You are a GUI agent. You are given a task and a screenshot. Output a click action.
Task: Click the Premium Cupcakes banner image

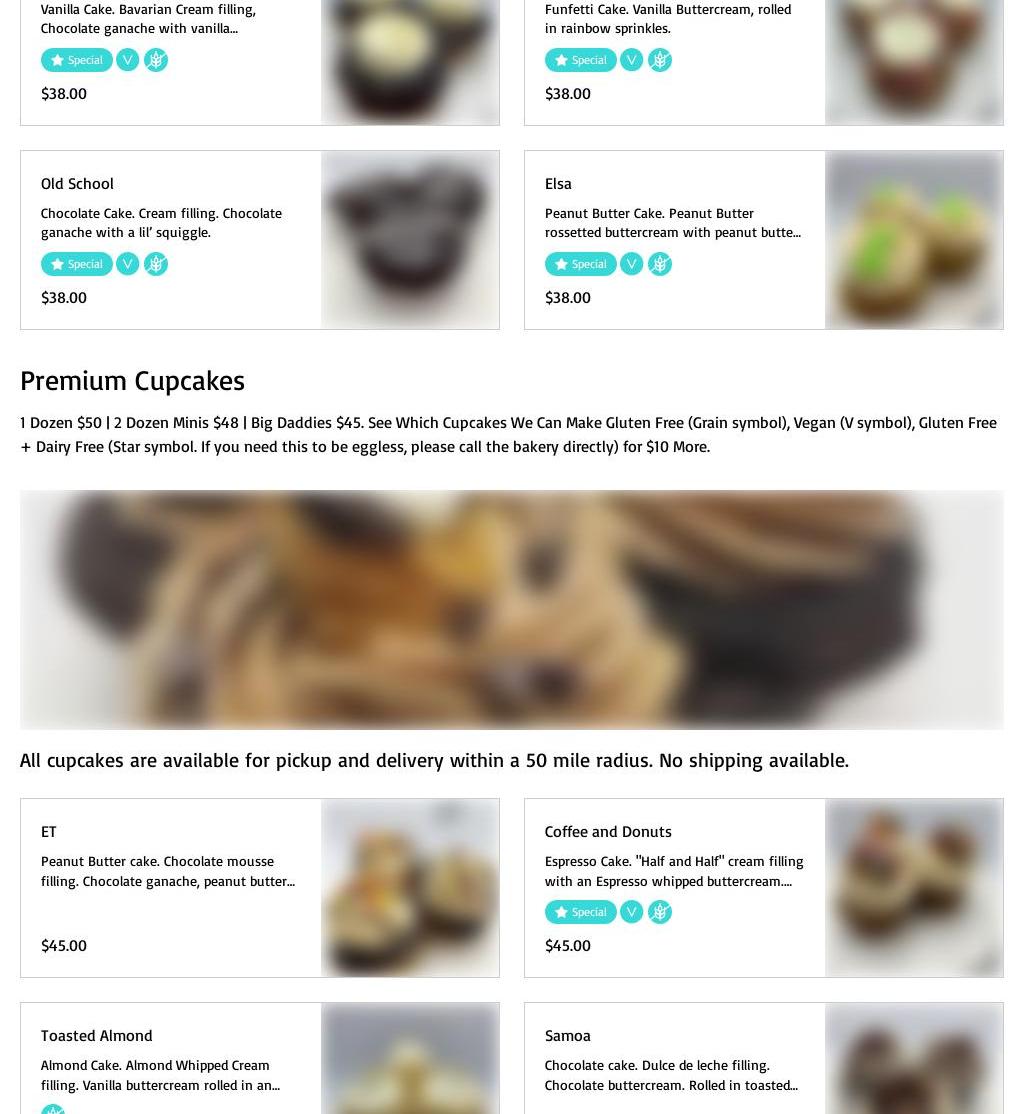[x=512, y=610]
